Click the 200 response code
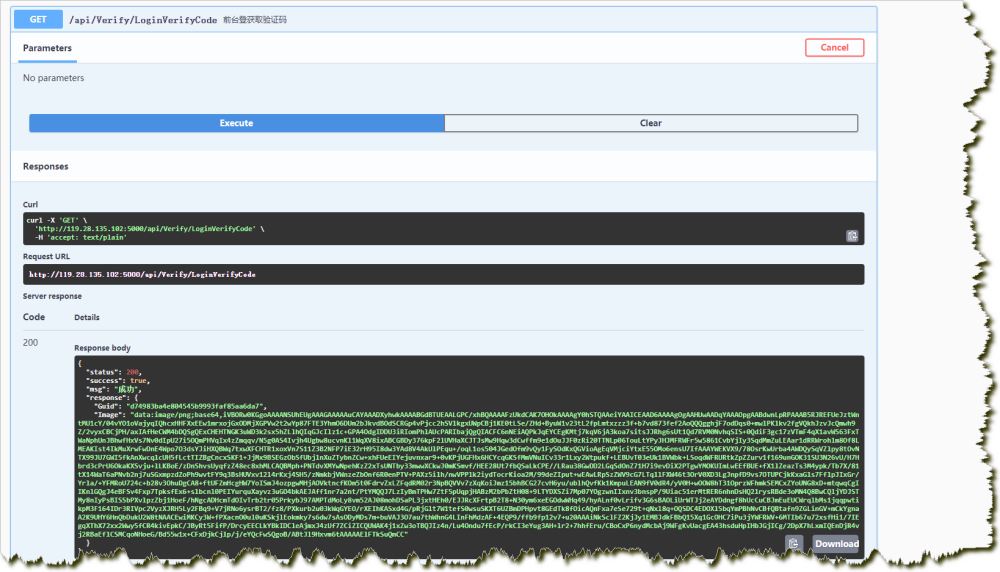Screen dimensions: 1000x572 (x=31, y=342)
